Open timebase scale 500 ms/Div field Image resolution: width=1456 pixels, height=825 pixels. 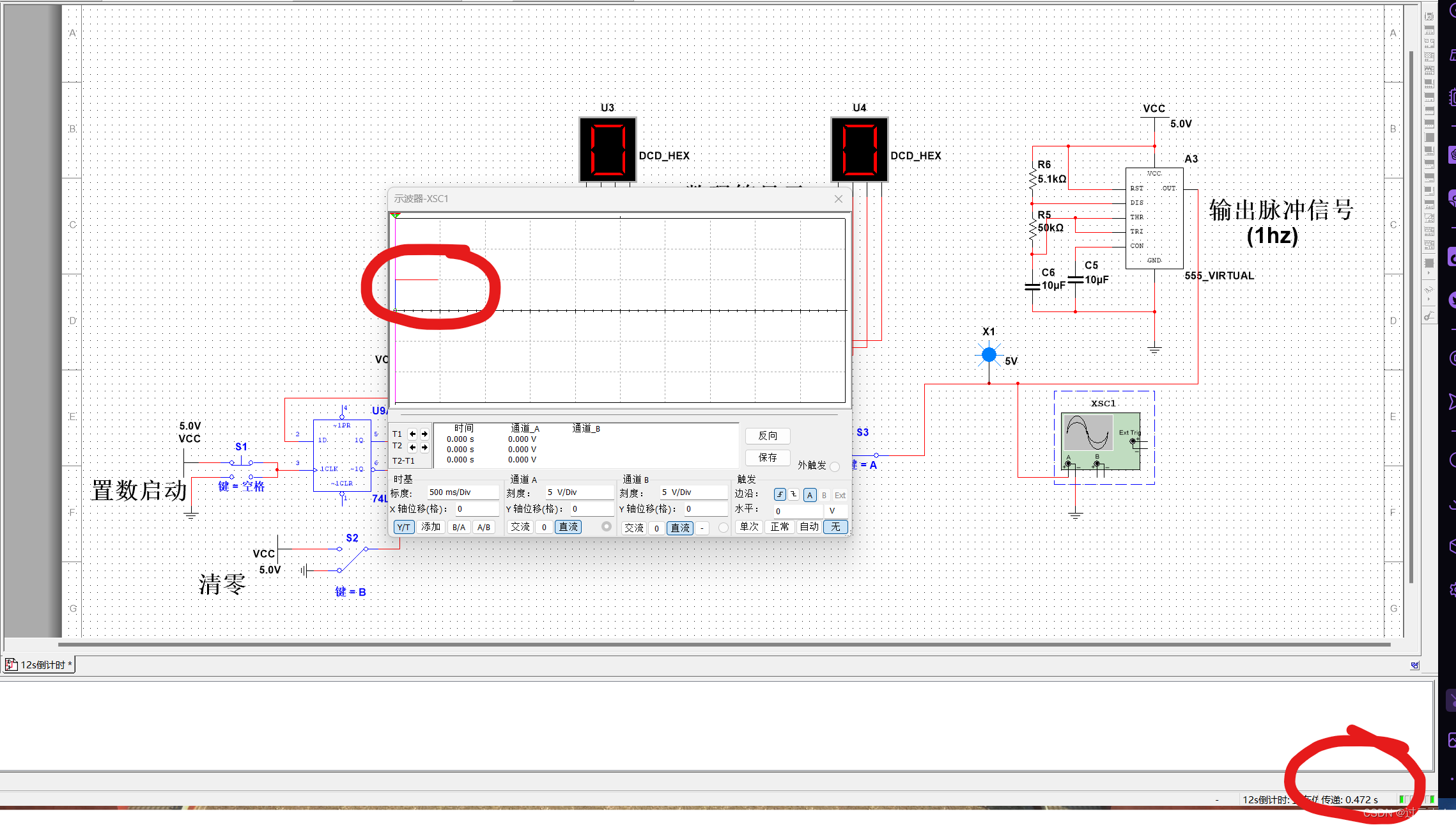tap(463, 492)
